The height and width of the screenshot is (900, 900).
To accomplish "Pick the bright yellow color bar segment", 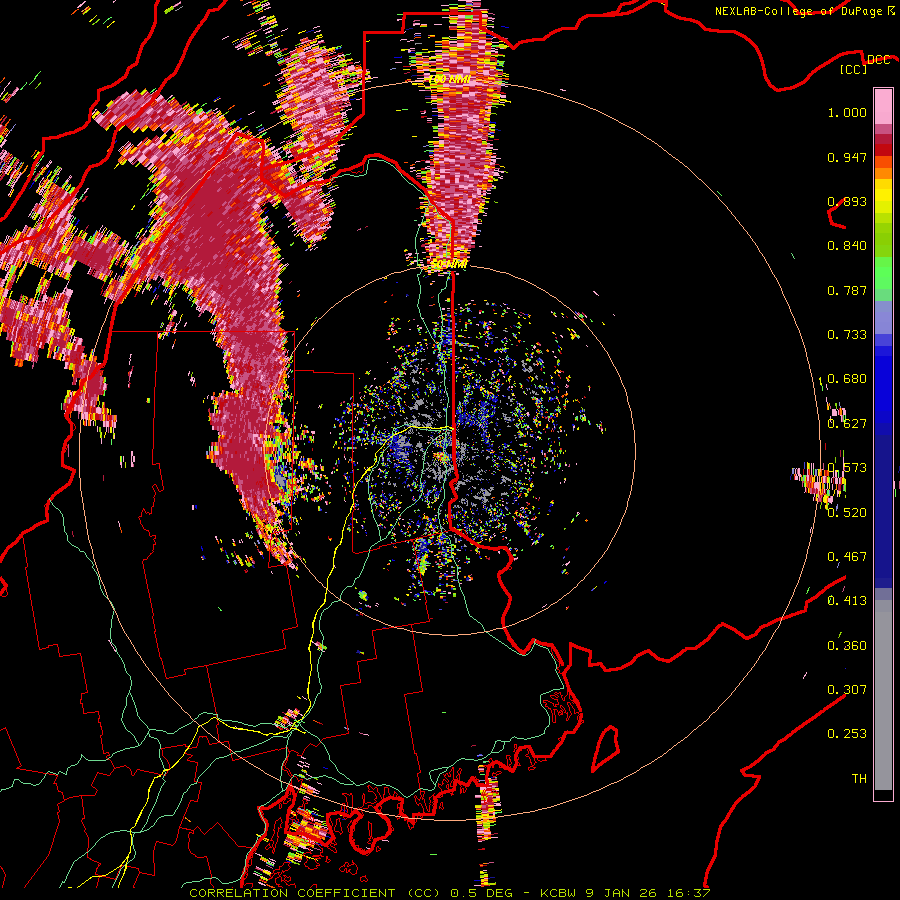I will (x=883, y=196).
